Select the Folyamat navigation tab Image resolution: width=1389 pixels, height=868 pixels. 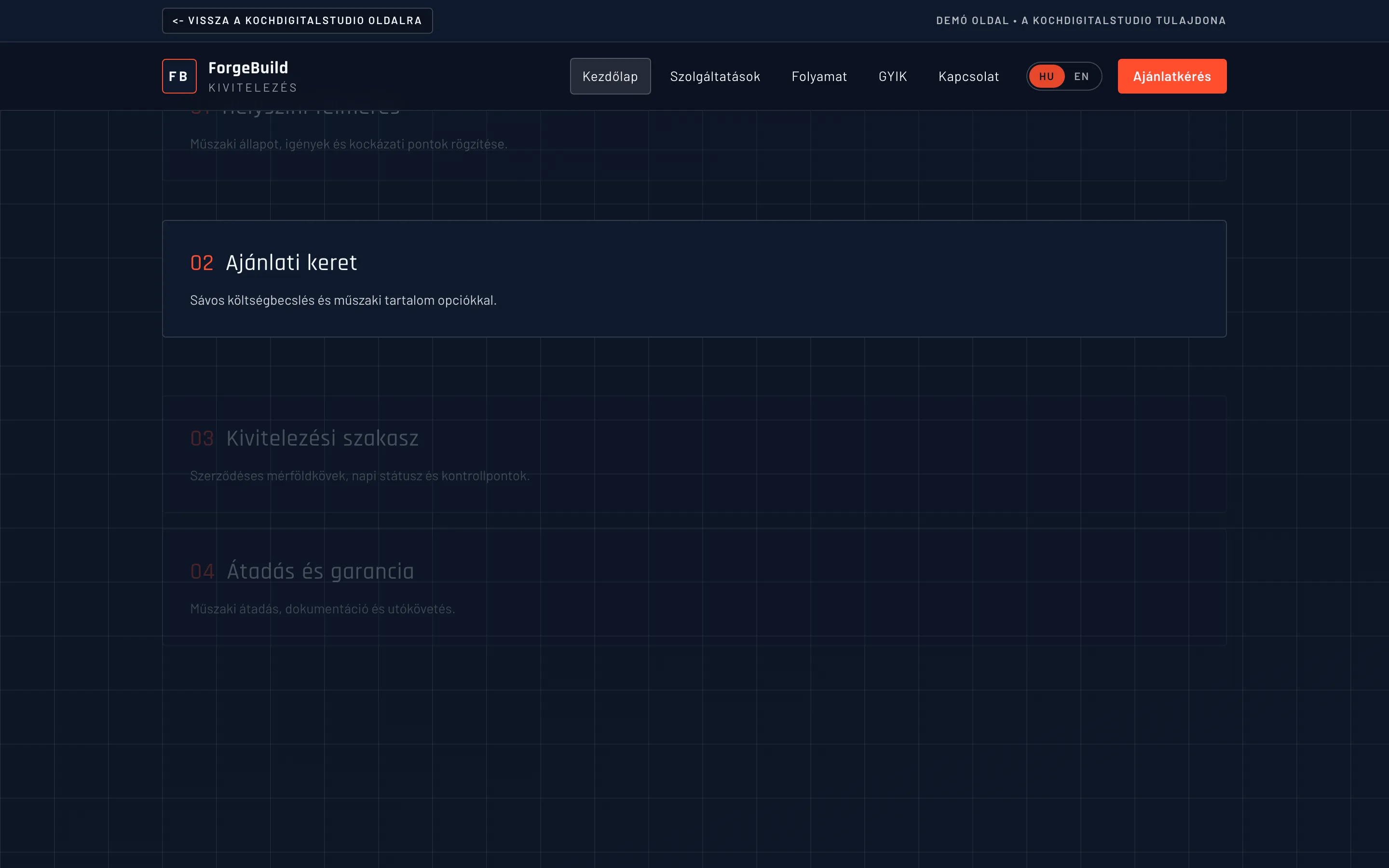pos(819,76)
